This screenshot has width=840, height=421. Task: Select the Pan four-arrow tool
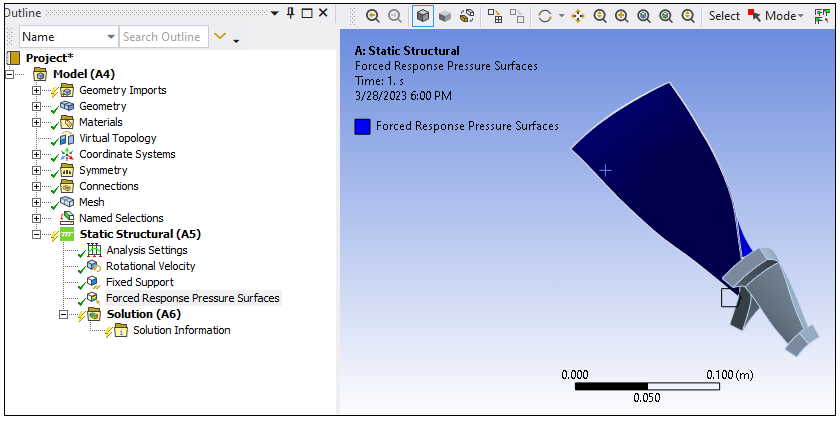pyautogui.click(x=578, y=16)
